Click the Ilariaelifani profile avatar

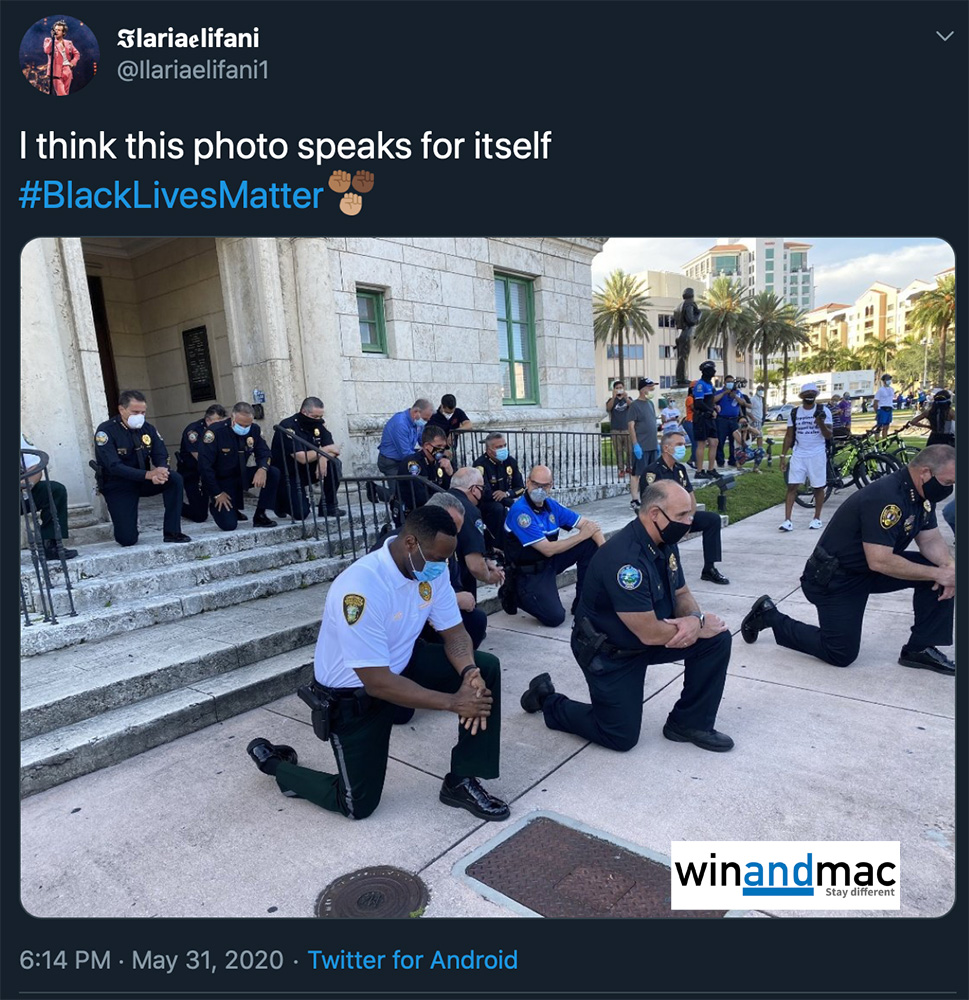(59, 55)
